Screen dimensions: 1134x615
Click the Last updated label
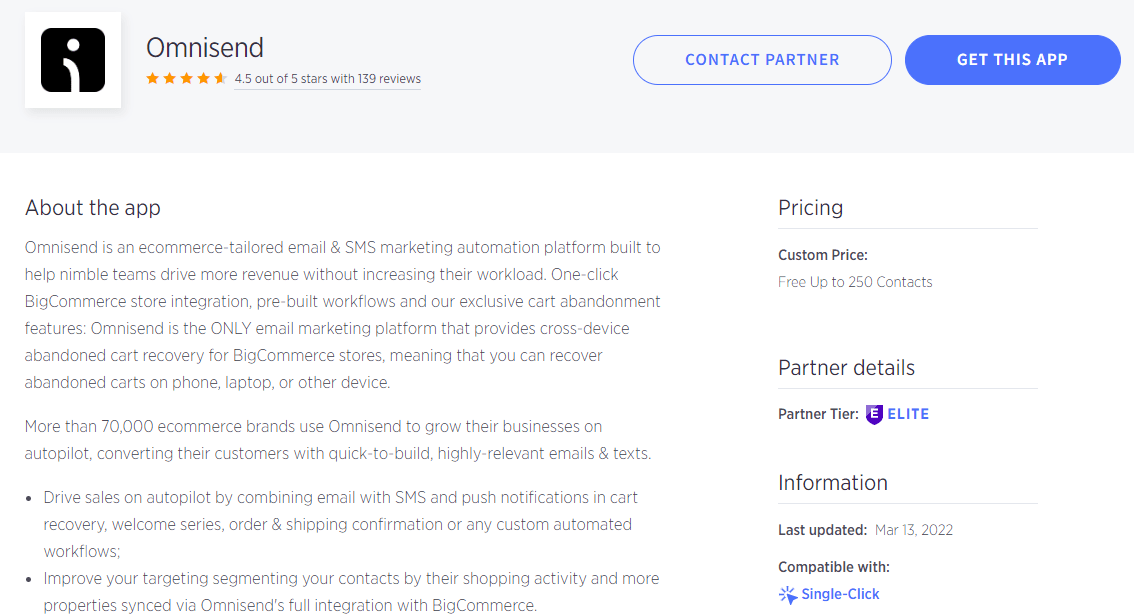click(822, 530)
